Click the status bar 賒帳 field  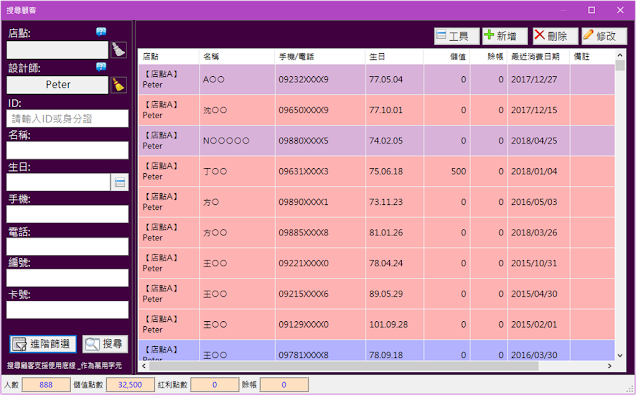(x=284, y=385)
